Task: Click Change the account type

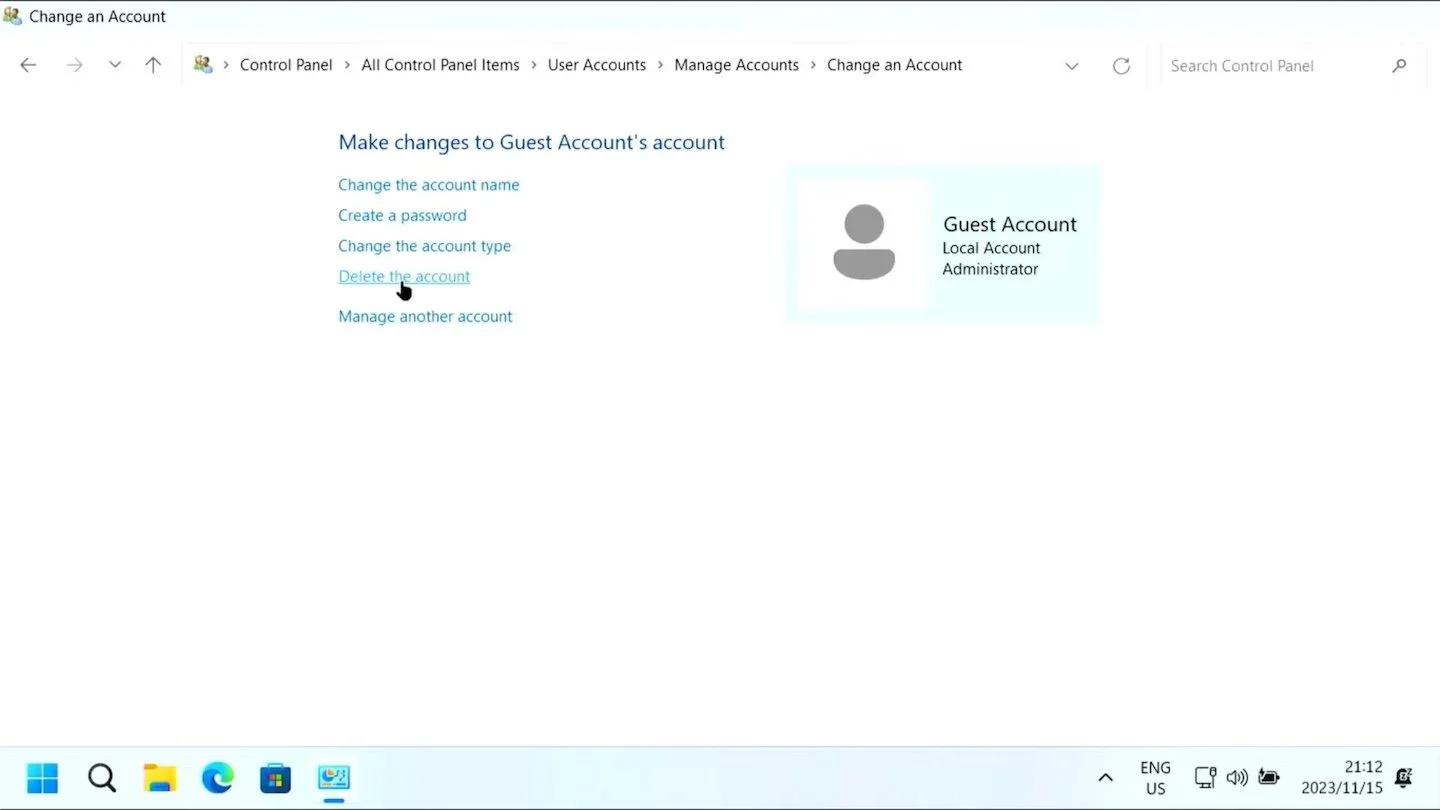Action: click(424, 246)
